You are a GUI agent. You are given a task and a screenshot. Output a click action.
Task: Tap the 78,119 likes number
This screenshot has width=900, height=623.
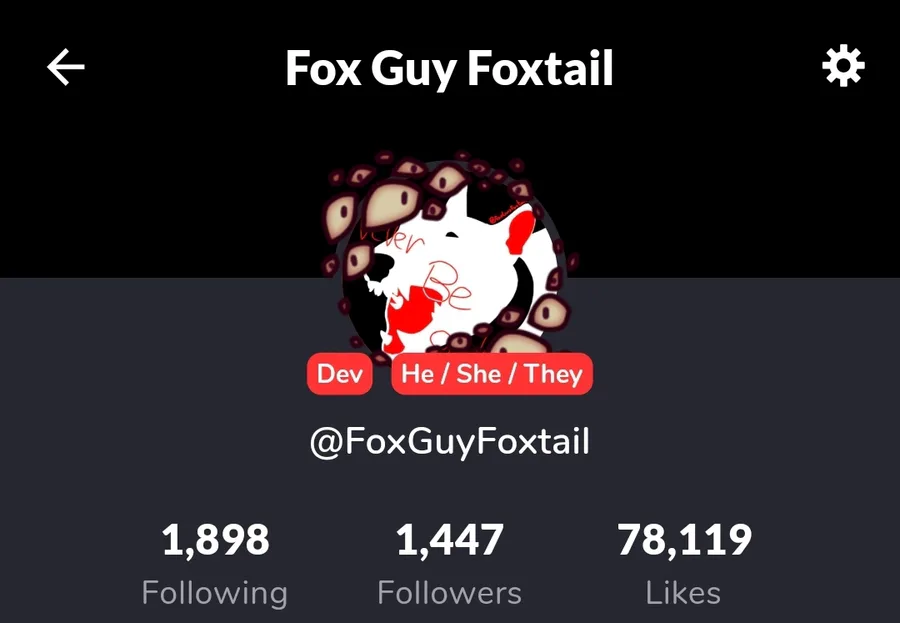click(684, 540)
